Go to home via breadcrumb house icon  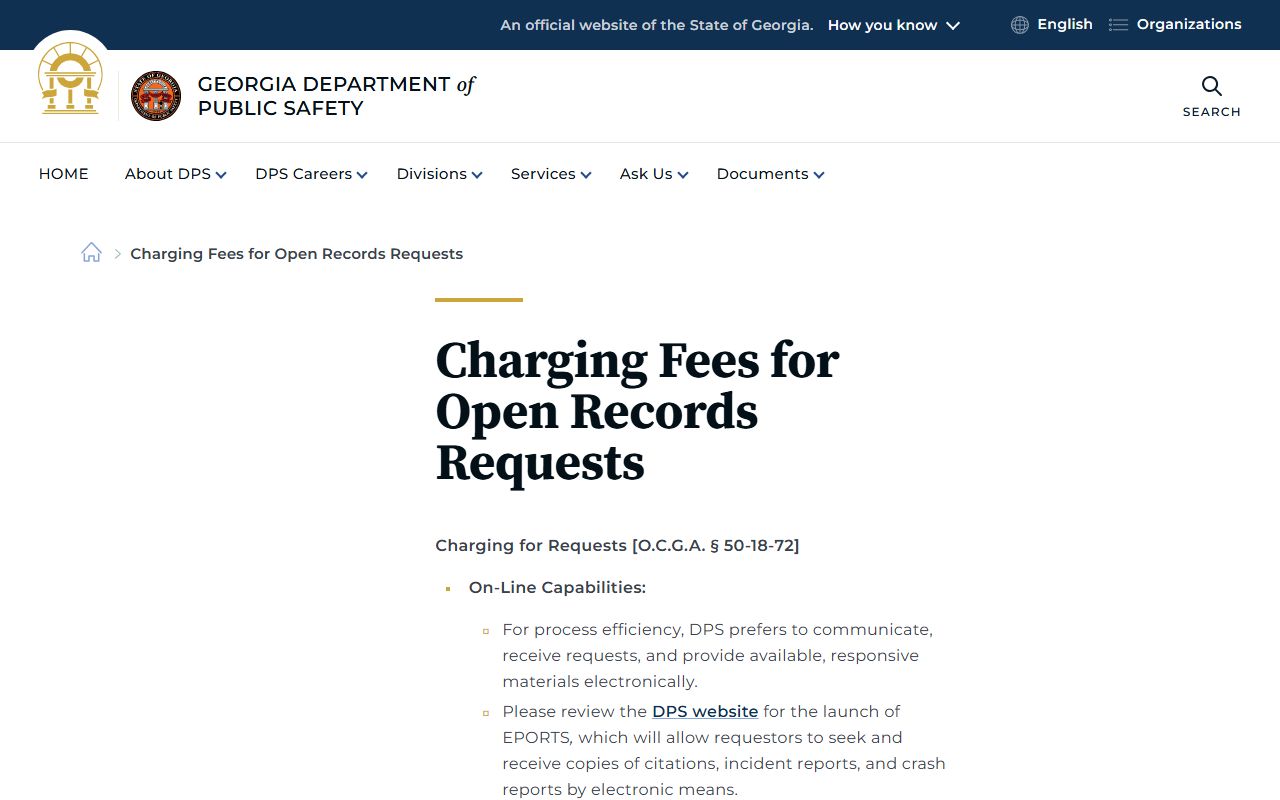click(91, 253)
